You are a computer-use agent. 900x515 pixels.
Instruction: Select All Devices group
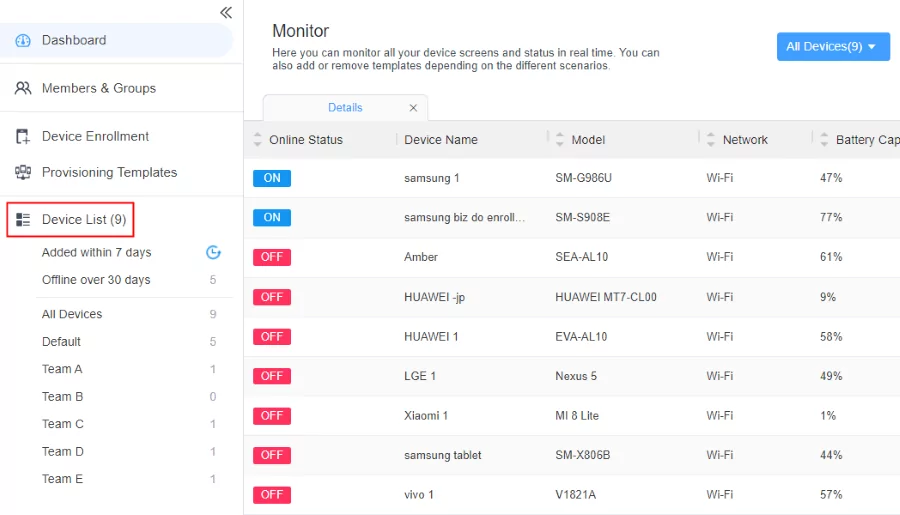tap(72, 314)
